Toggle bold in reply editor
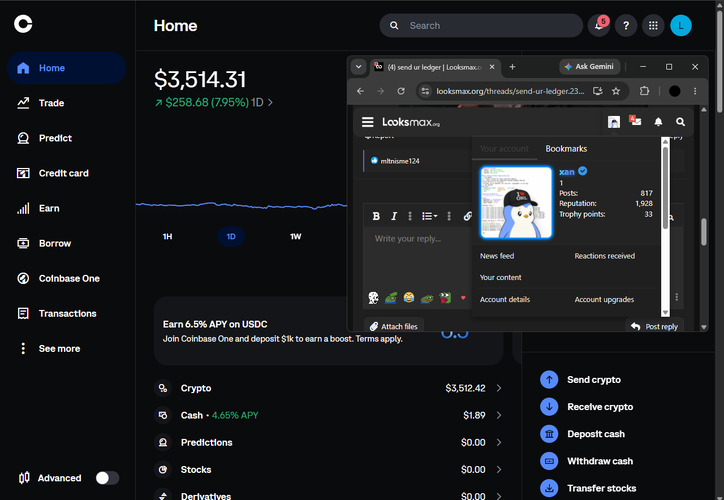The height and width of the screenshot is (500, 724). pos(376,216)
